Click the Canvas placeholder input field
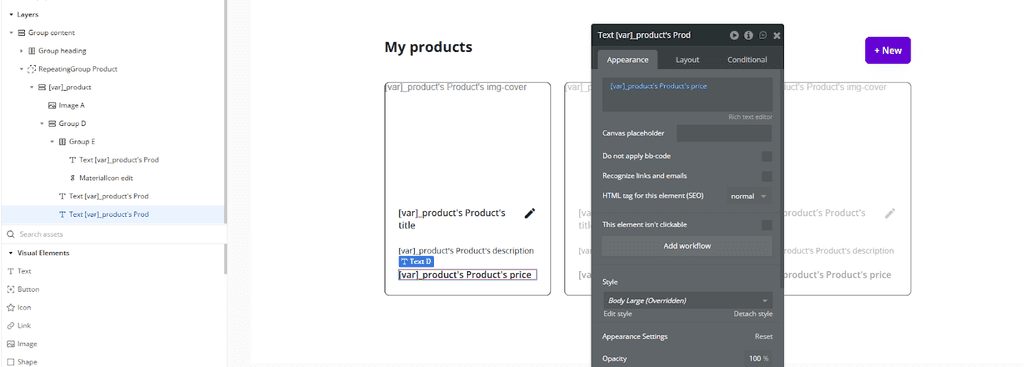1024x367 pixels. point(724,133)
